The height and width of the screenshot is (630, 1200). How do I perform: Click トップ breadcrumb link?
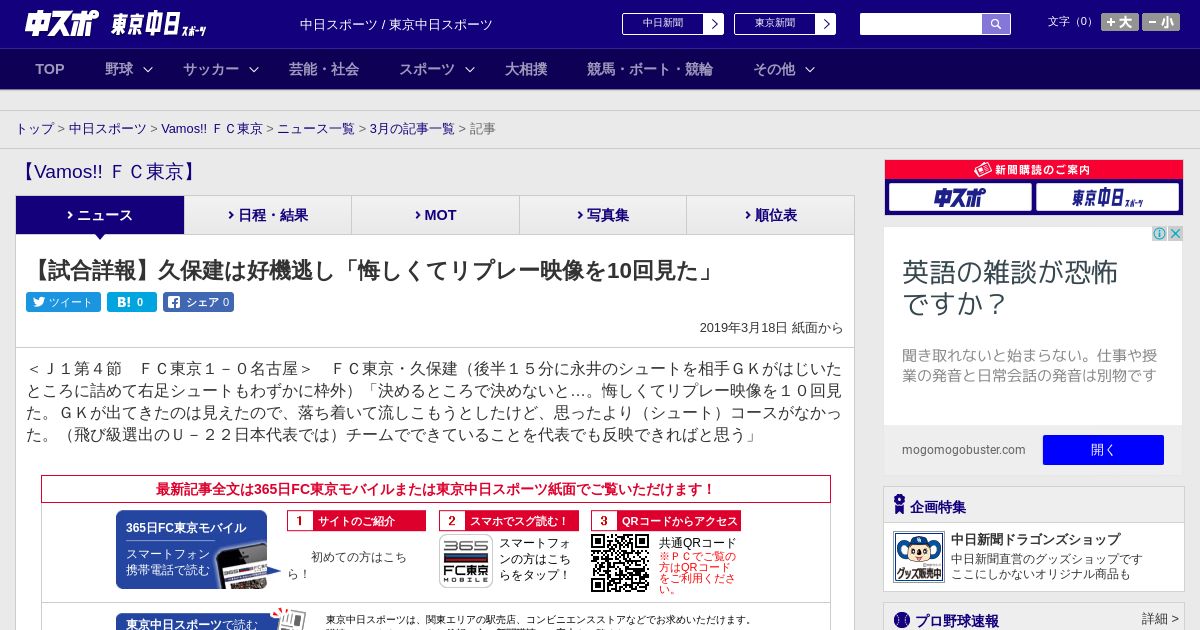coord(34,129)
